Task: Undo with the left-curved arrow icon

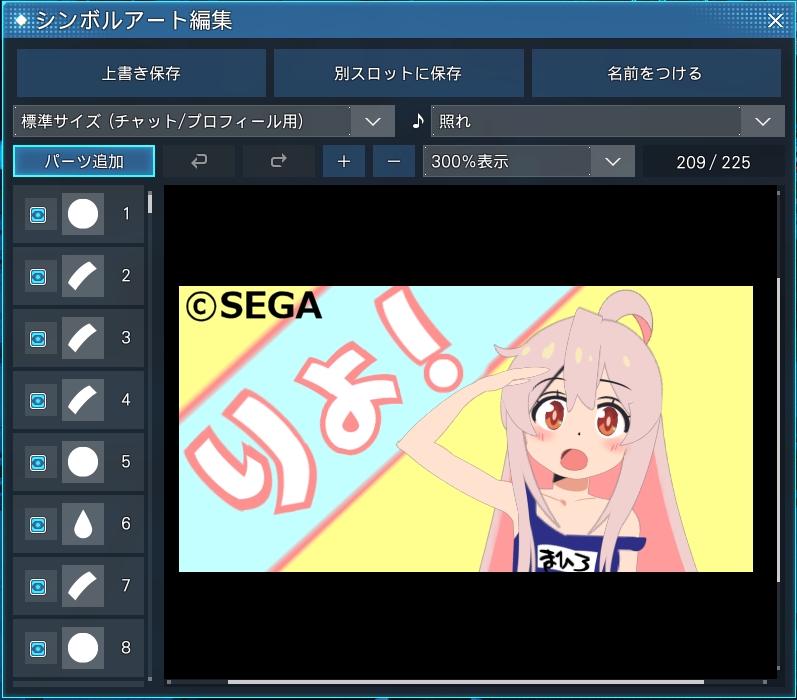Action: coord(199,161)
